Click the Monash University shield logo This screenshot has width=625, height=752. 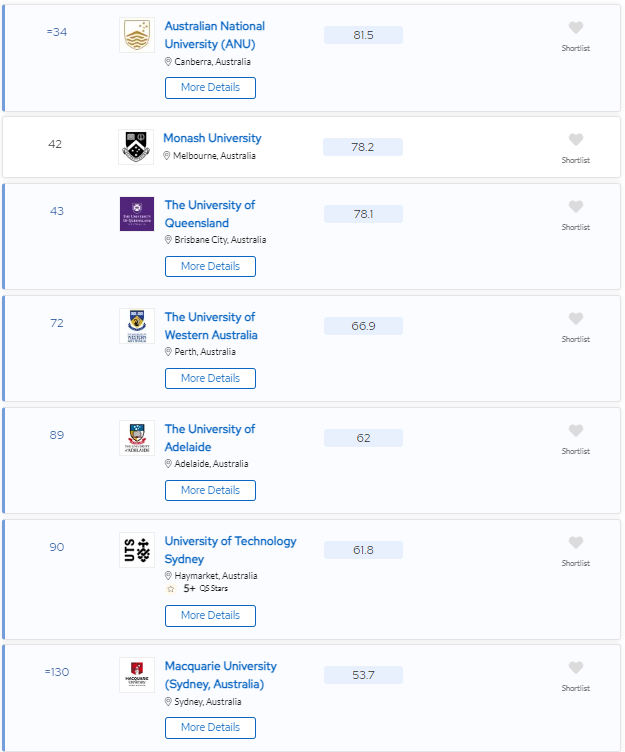[136, 147]
